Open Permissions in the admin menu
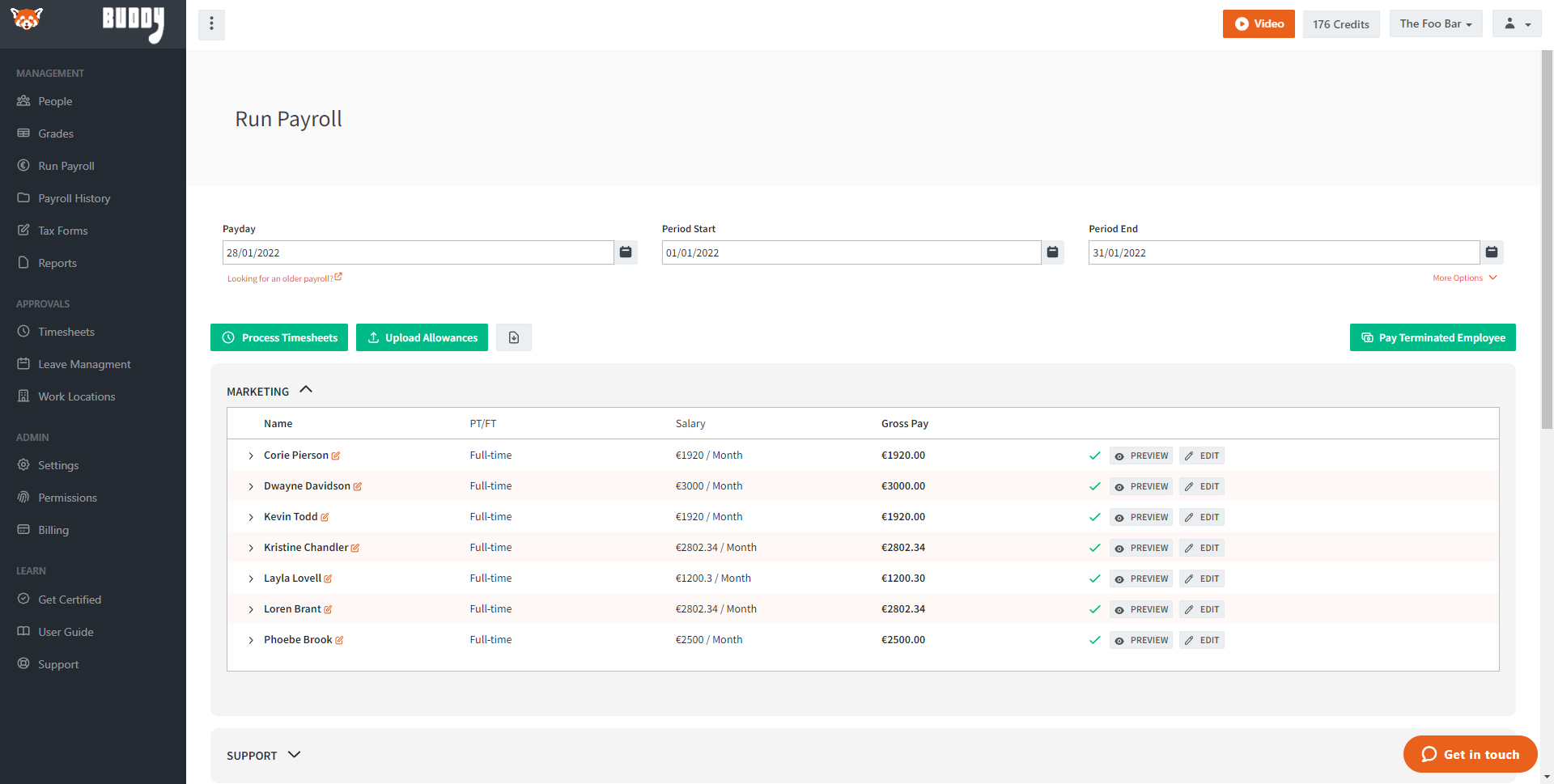1554x784 pixels. (x=67, y=498)
